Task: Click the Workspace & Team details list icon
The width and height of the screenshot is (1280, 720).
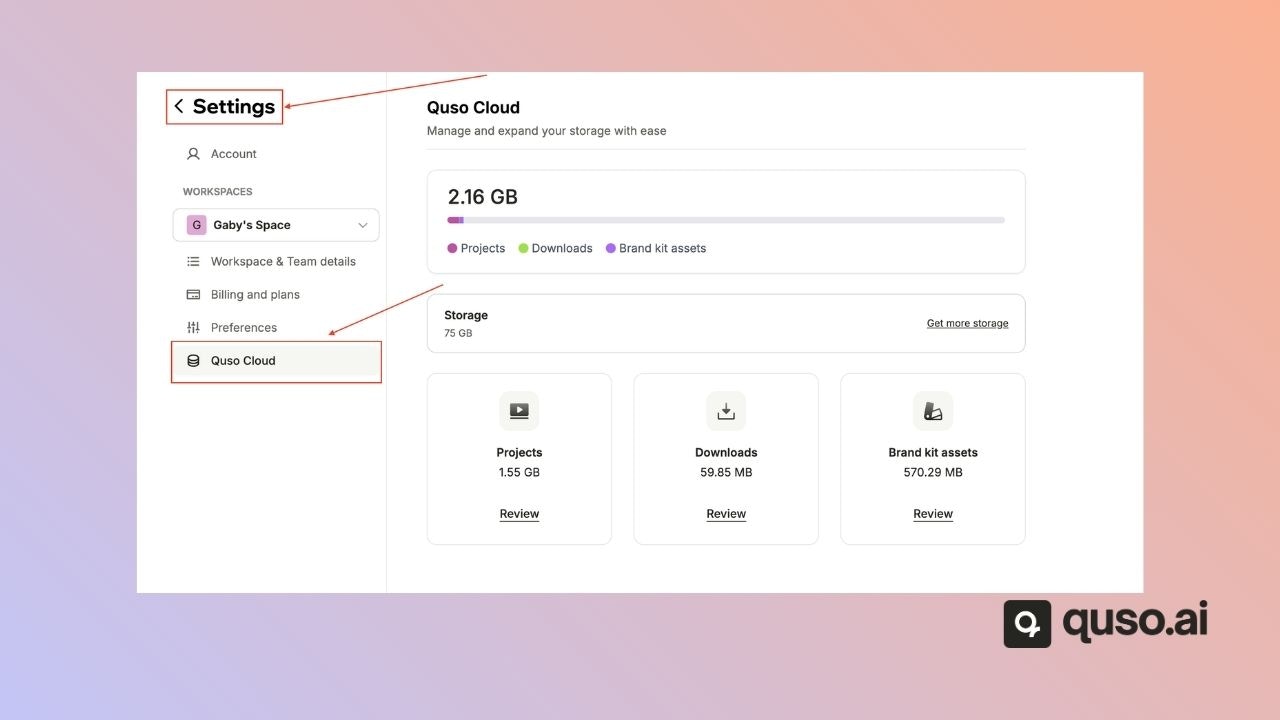Action: click(193, 261)
